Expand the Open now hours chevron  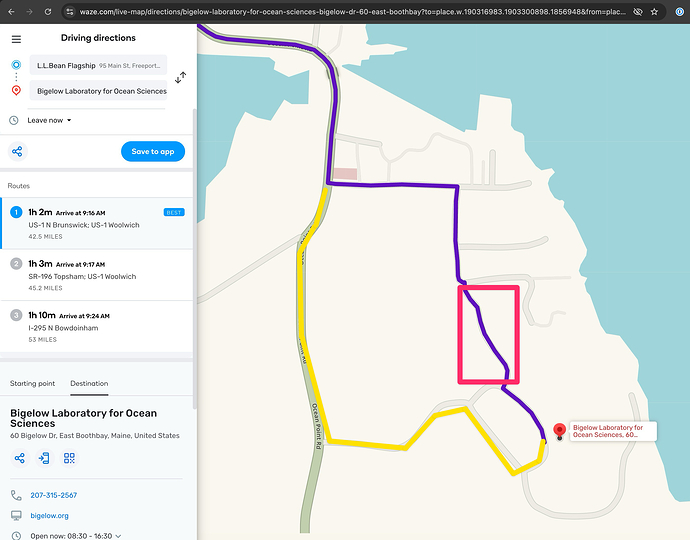click(x=117, y=536)
